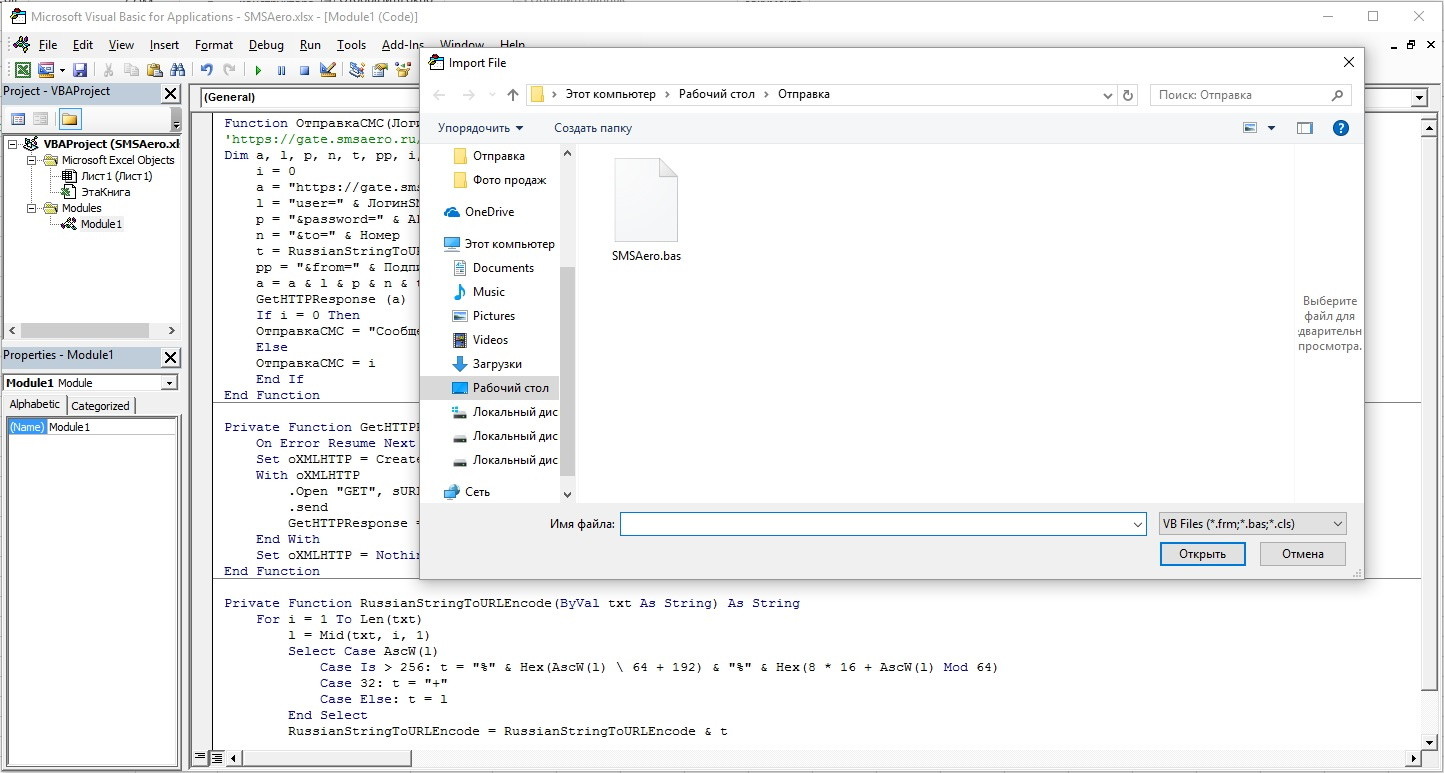Click the Reset stop icon
This screenshot has height=773, width=1444.
point(304,70)
